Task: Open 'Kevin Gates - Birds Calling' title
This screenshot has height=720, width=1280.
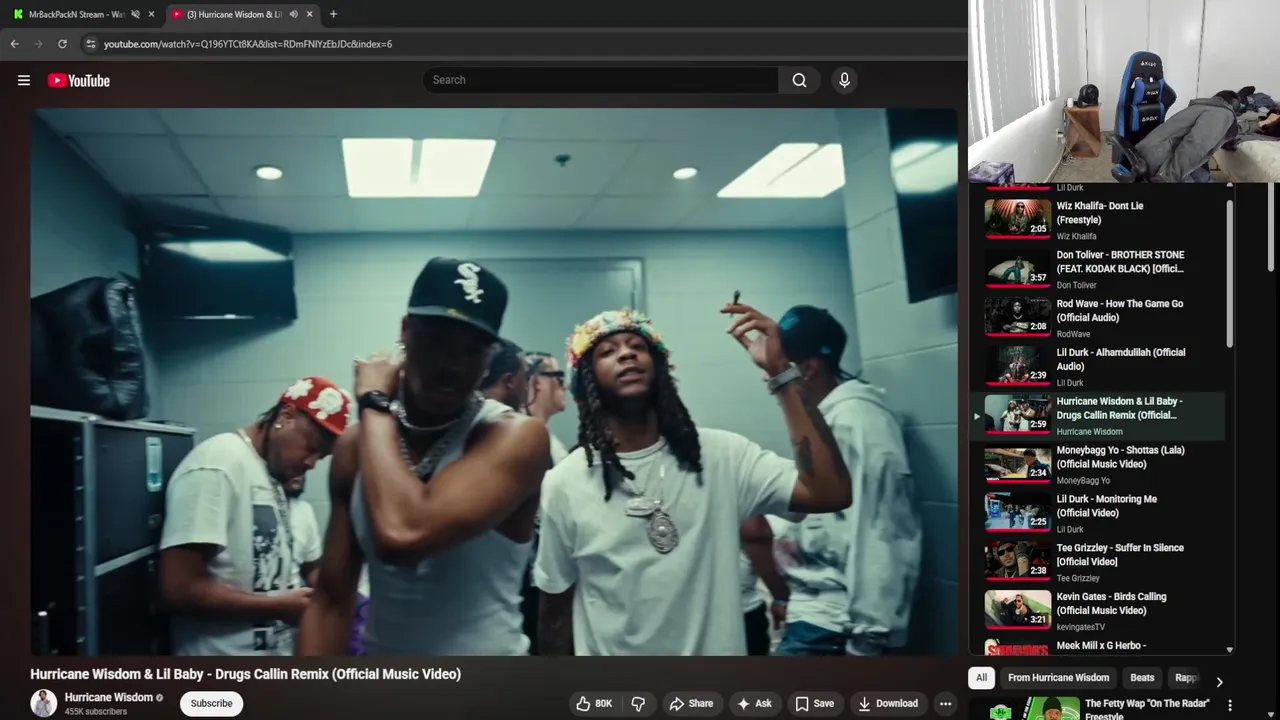Action: 1112,604
